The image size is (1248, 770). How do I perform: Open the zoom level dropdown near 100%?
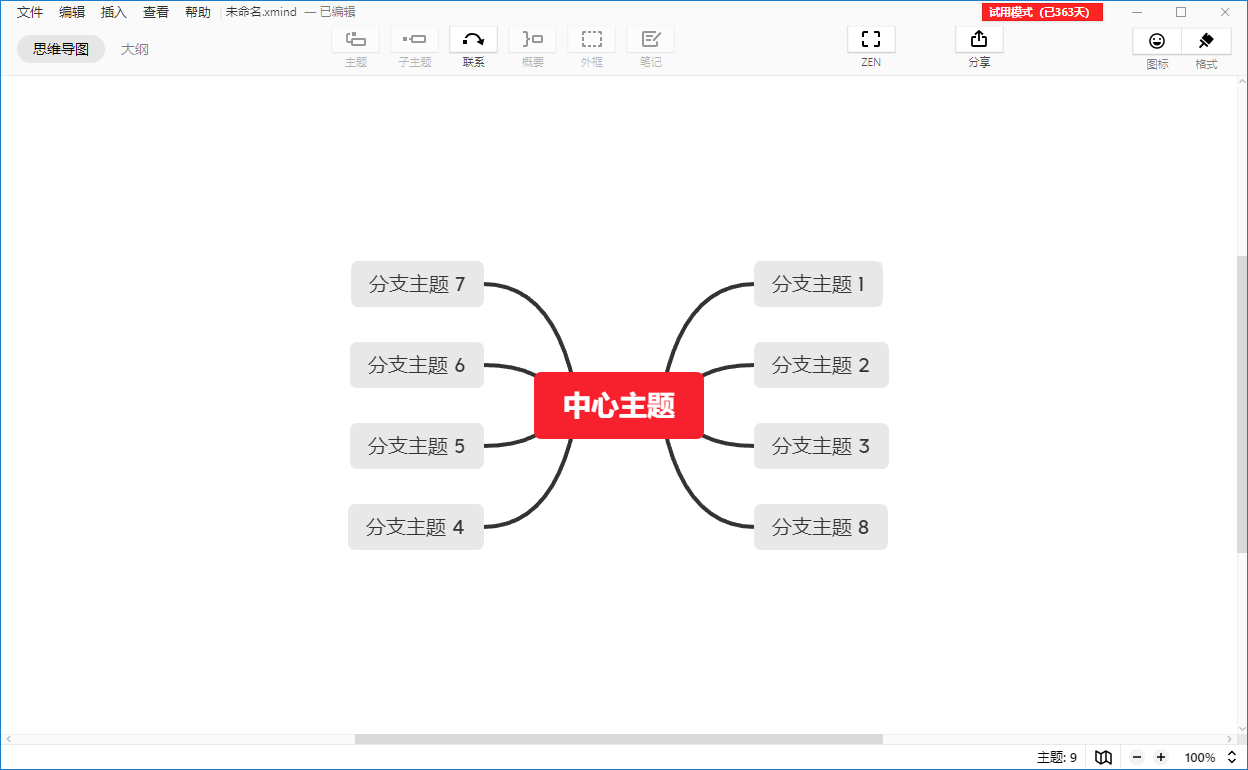coord(1231,757)
